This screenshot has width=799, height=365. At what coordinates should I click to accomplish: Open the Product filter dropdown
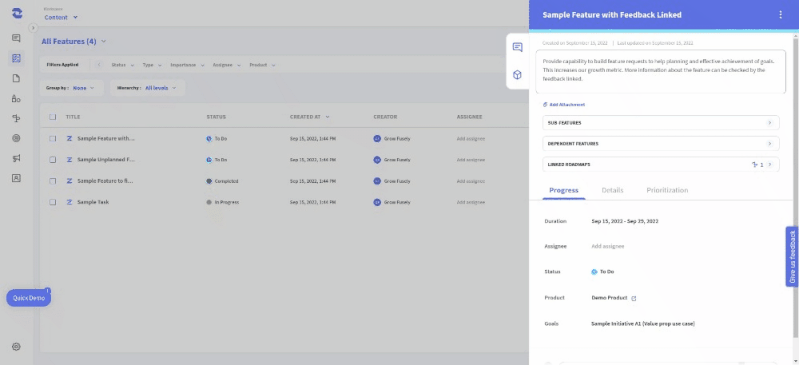click(262, 65)
